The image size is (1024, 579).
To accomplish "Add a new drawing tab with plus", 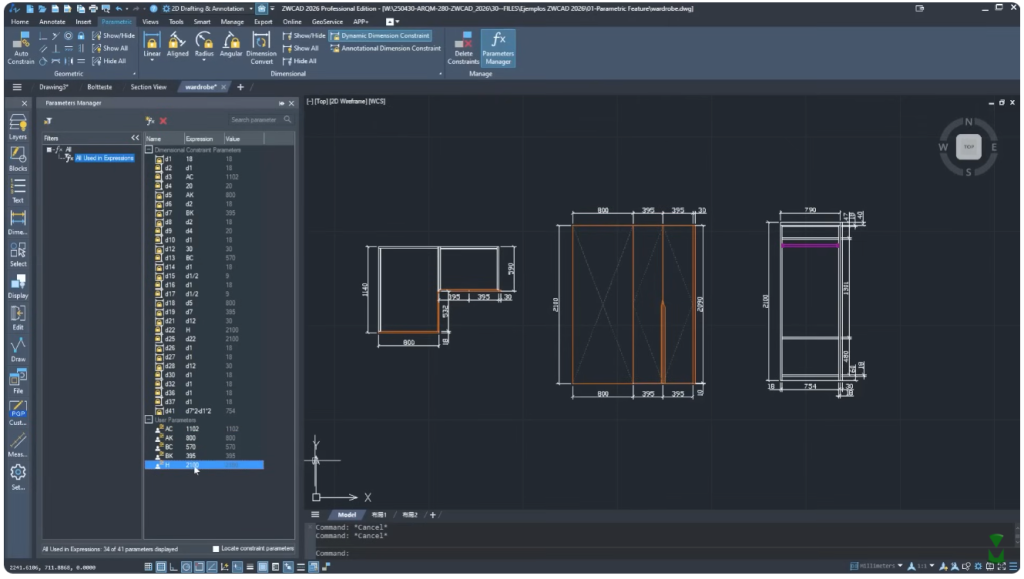I will click(240, 87).
